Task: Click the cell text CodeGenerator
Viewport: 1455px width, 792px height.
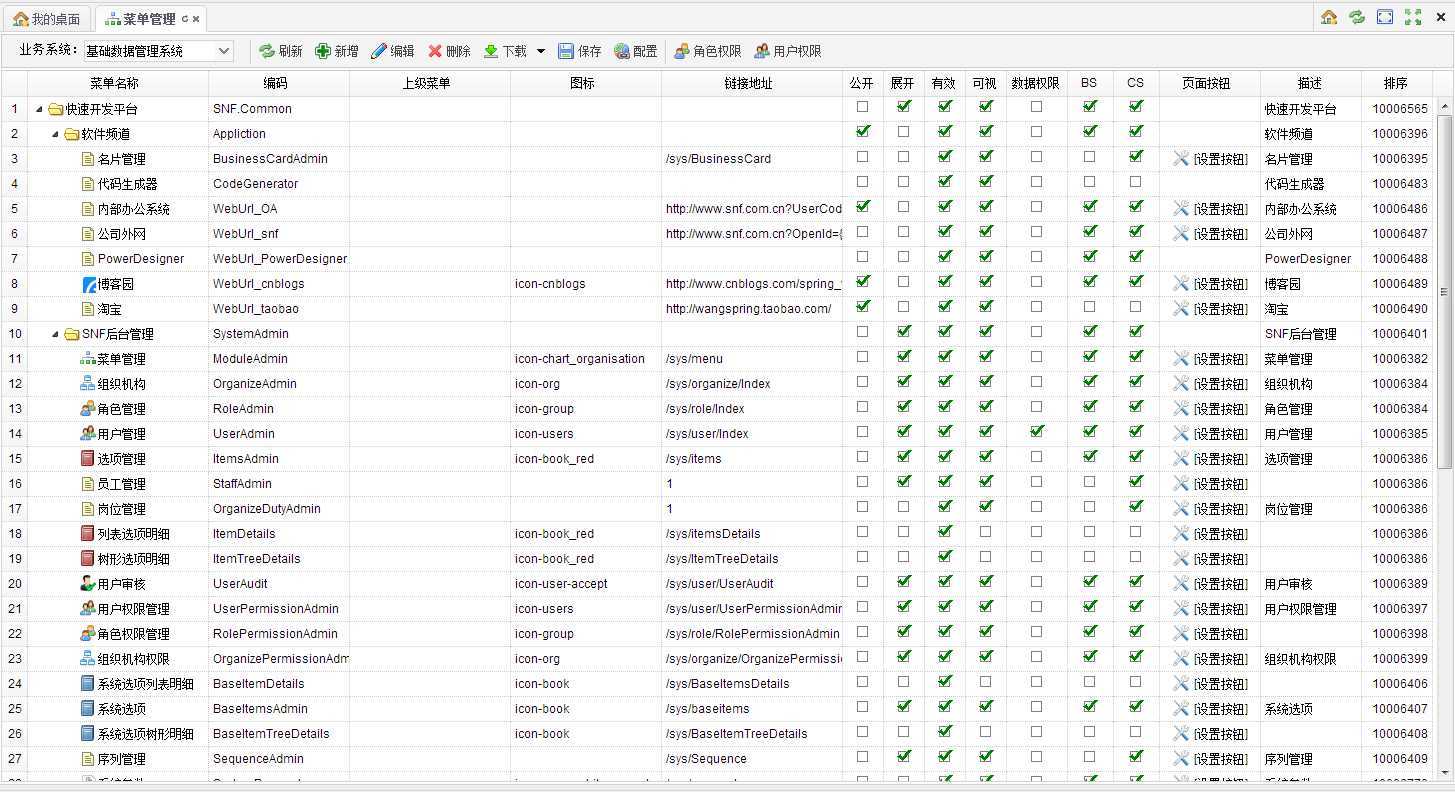Action: [256, 184]
